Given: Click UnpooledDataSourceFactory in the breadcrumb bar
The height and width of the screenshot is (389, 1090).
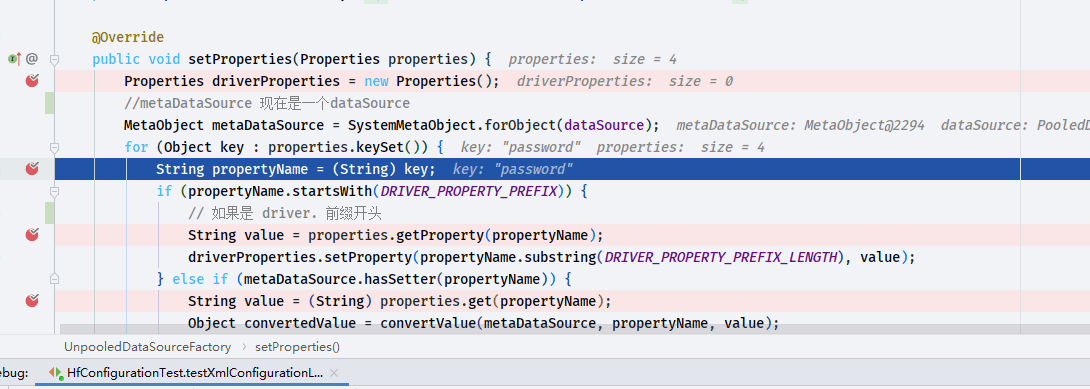Looking at the screenshot, I should (147, 346).
